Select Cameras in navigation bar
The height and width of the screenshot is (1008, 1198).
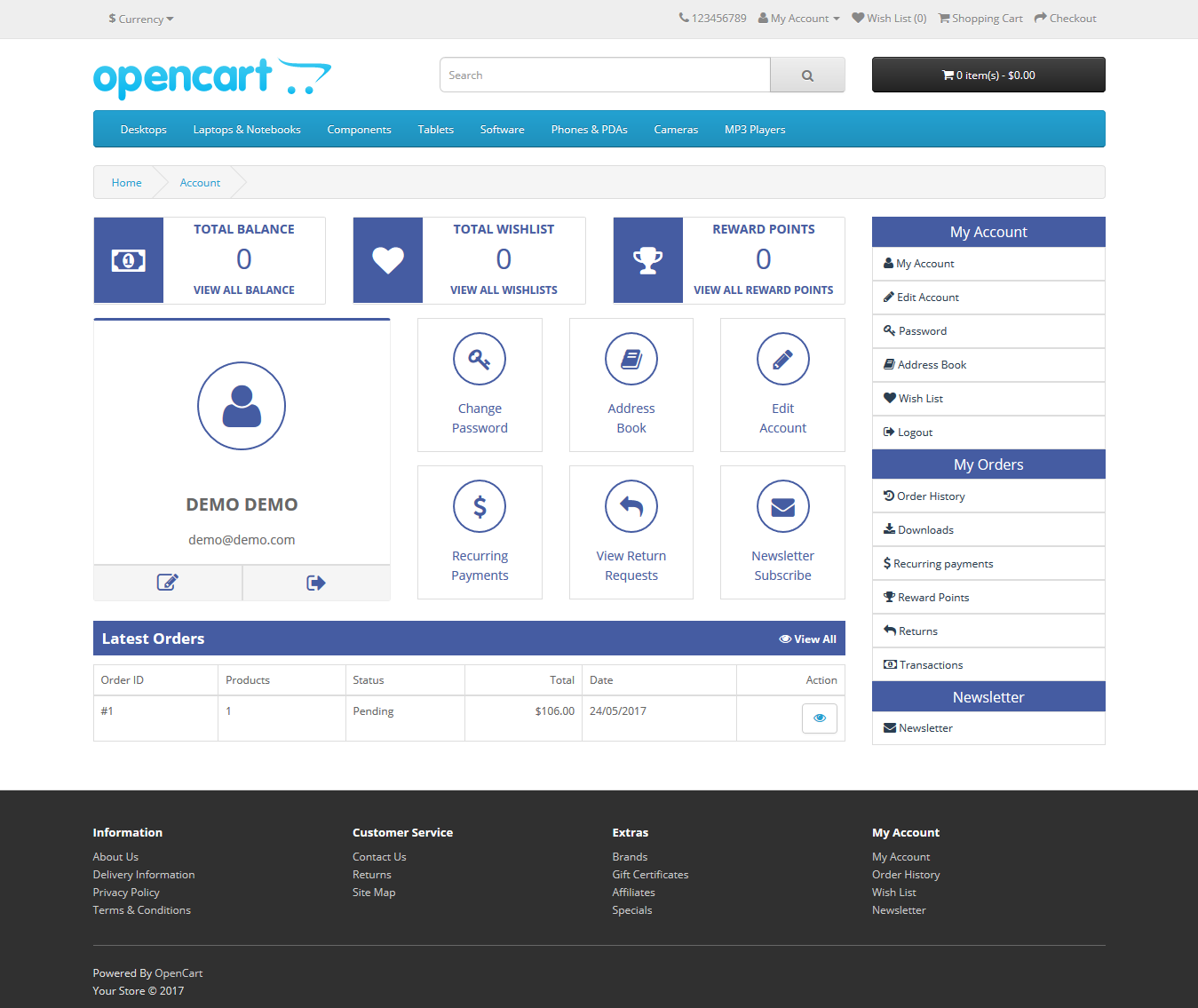click(x=676, y=130)
